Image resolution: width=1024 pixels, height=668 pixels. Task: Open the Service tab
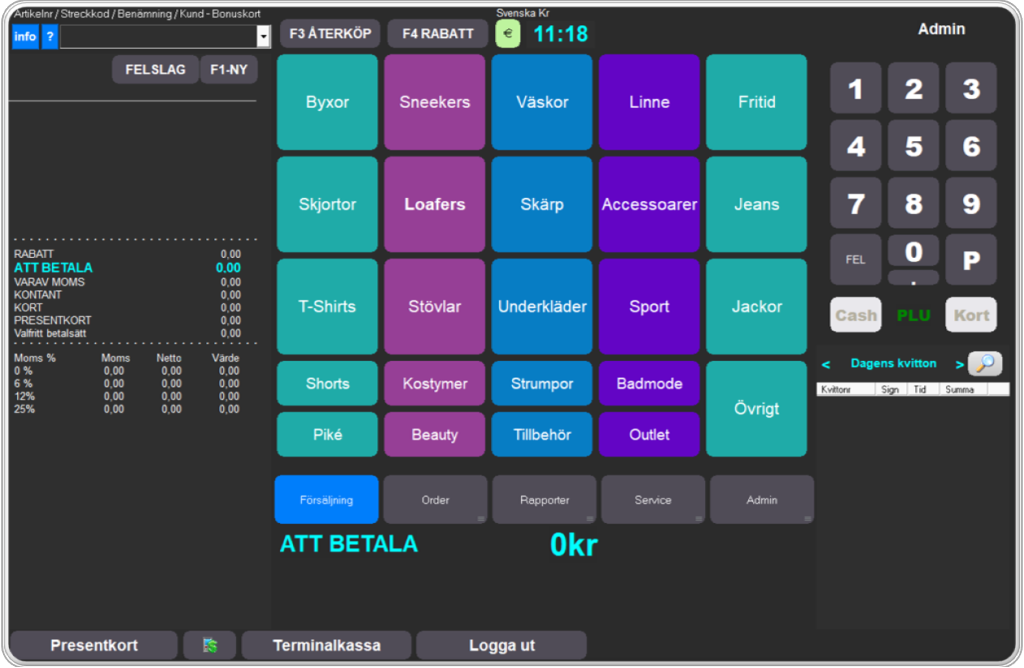[x=653, y=499]
